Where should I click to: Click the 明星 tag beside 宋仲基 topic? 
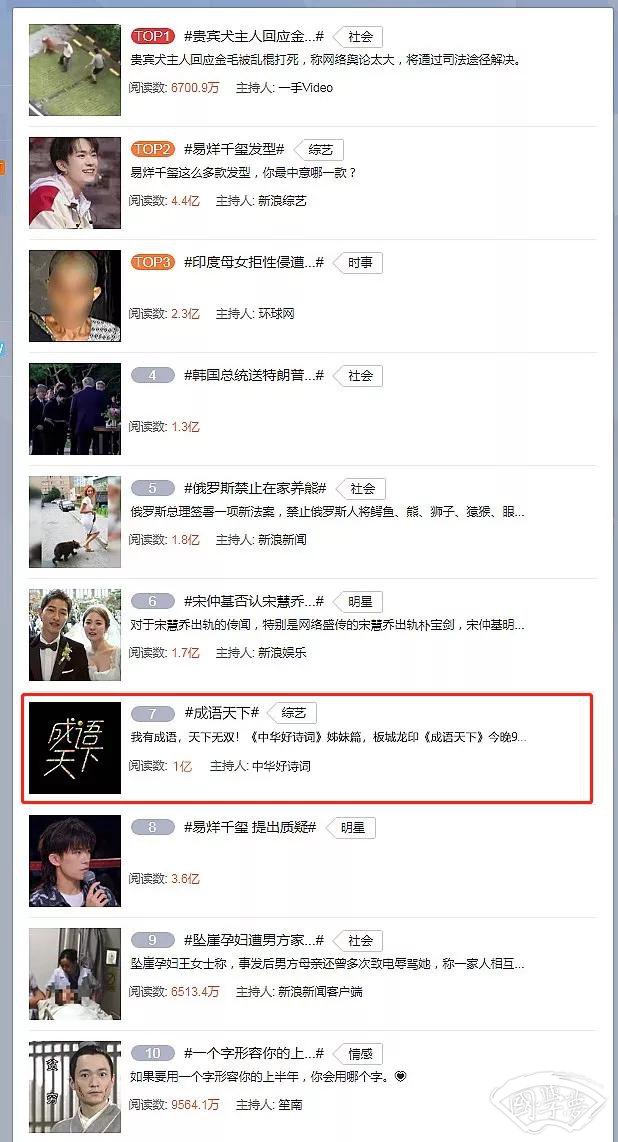tap(360, 602)
